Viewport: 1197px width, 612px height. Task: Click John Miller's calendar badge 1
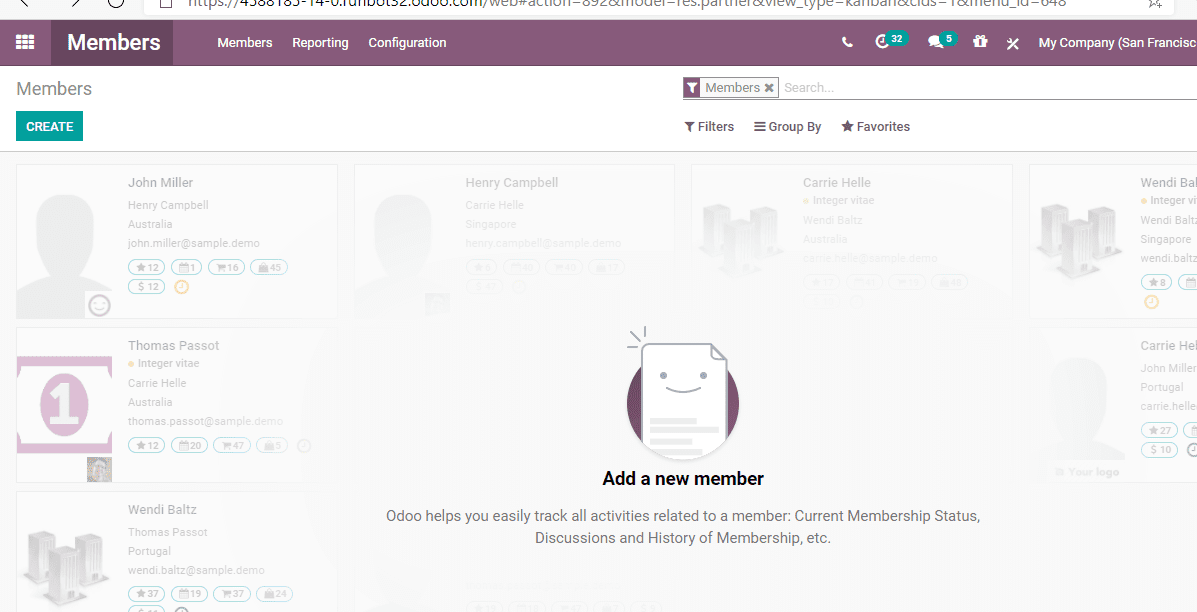point(186,267)
